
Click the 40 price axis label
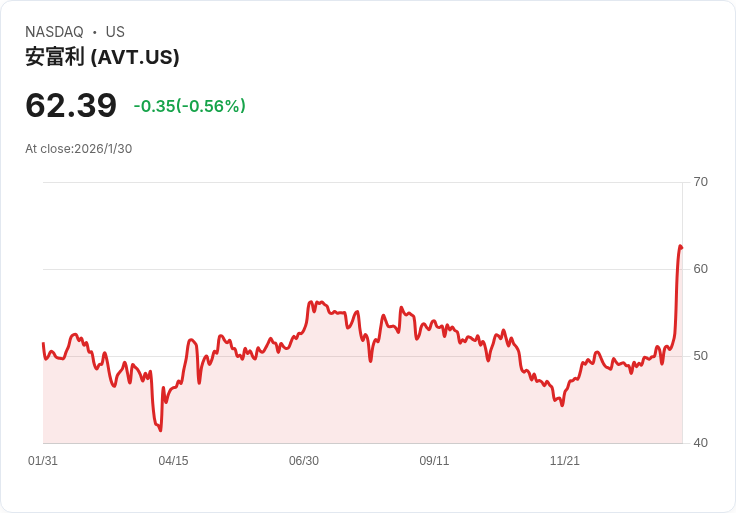700,443
